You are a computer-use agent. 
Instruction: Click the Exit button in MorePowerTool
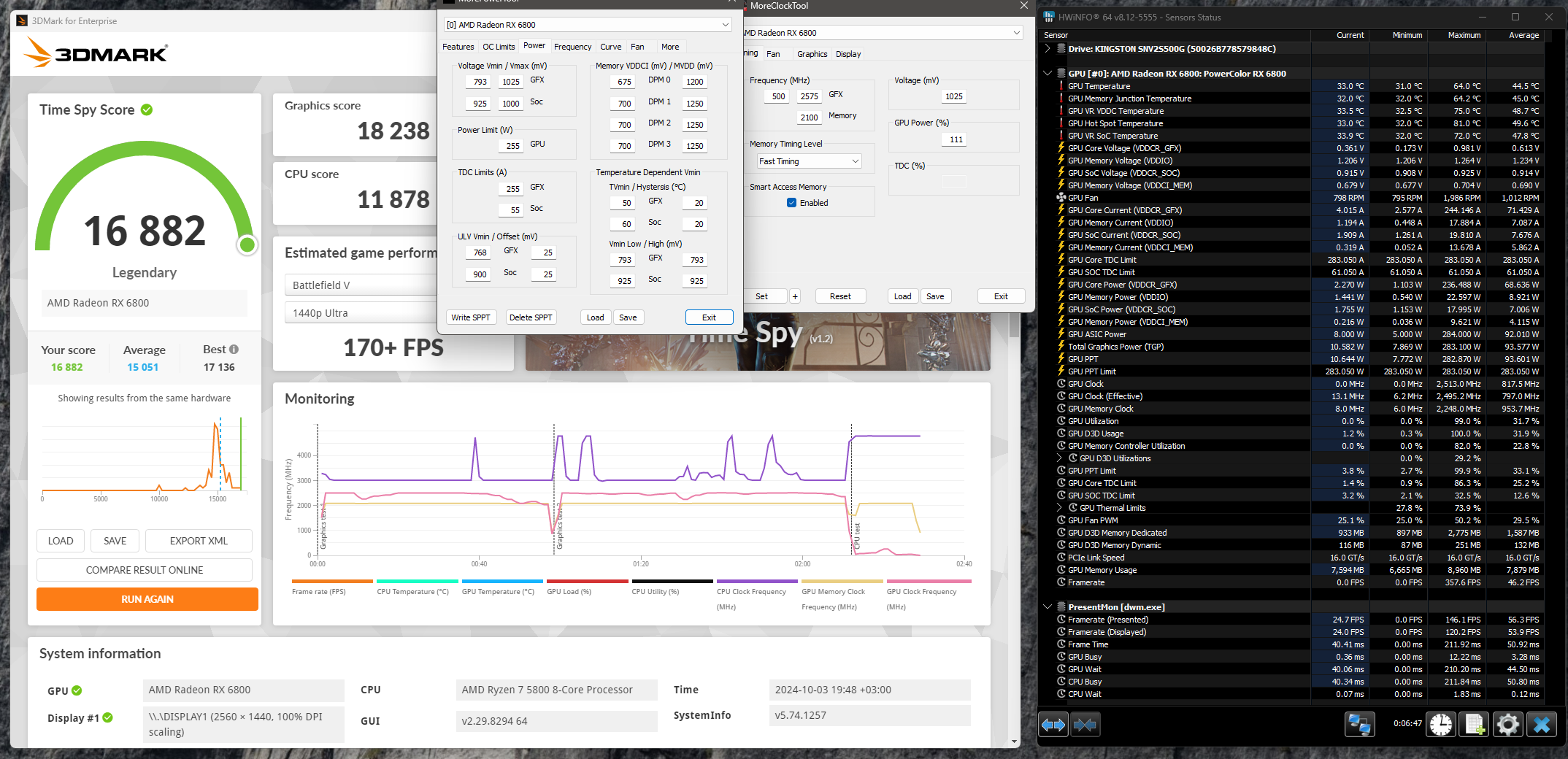point(709,317)
